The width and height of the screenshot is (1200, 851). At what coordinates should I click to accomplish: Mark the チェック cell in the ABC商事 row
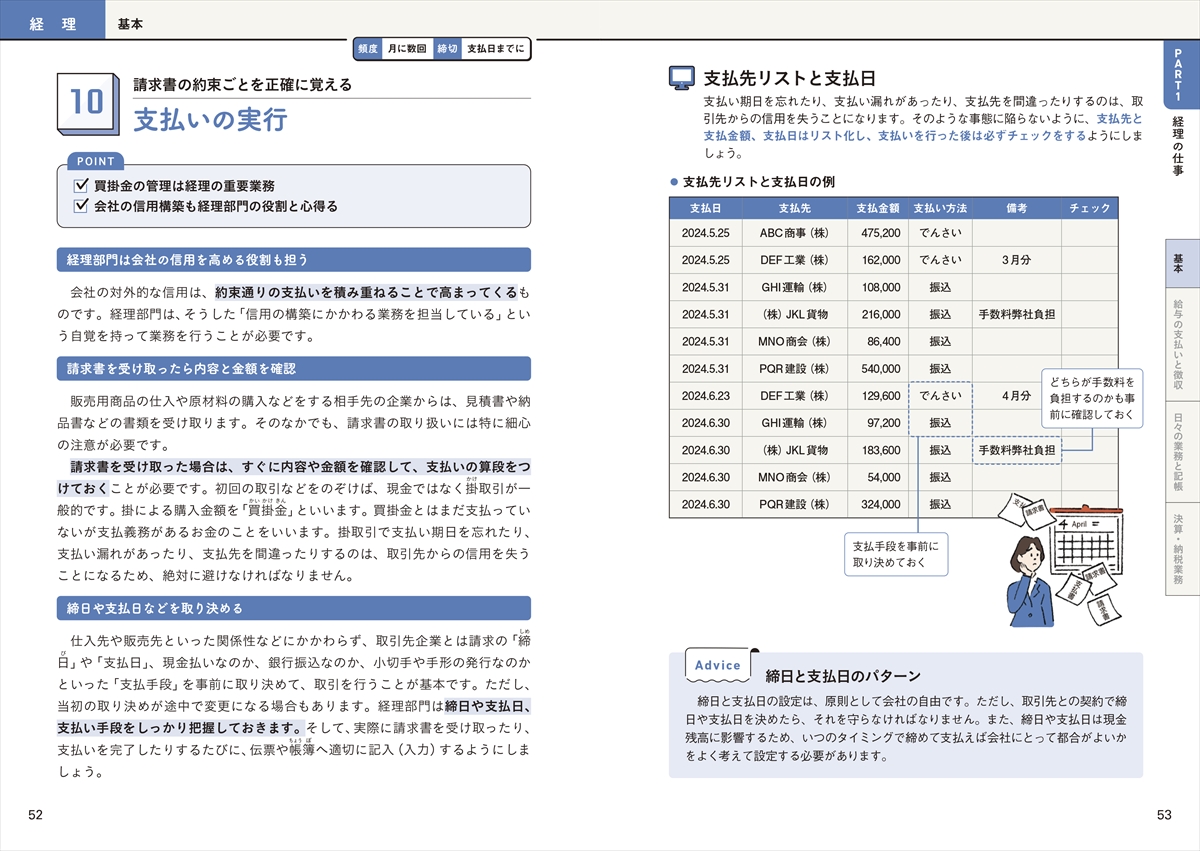[1089, 232]
